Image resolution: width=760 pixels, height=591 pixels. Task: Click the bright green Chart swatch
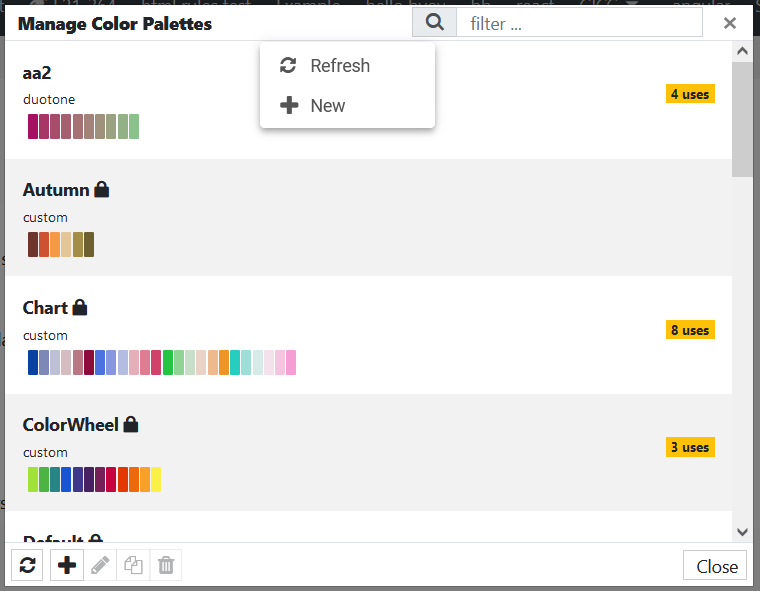pyautogui.click(x=168, y=363)
